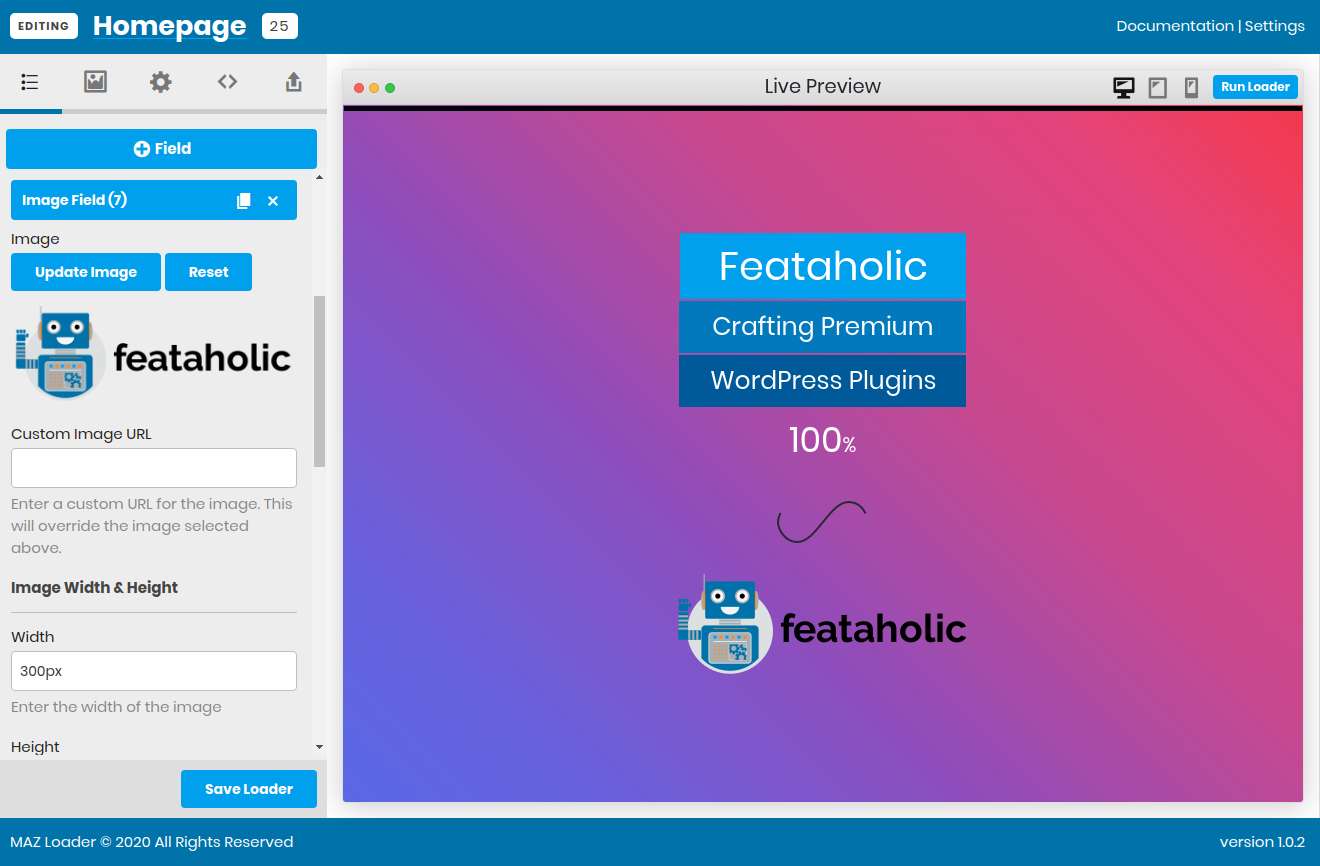Open the gear settings tab

tap(161, 82)
